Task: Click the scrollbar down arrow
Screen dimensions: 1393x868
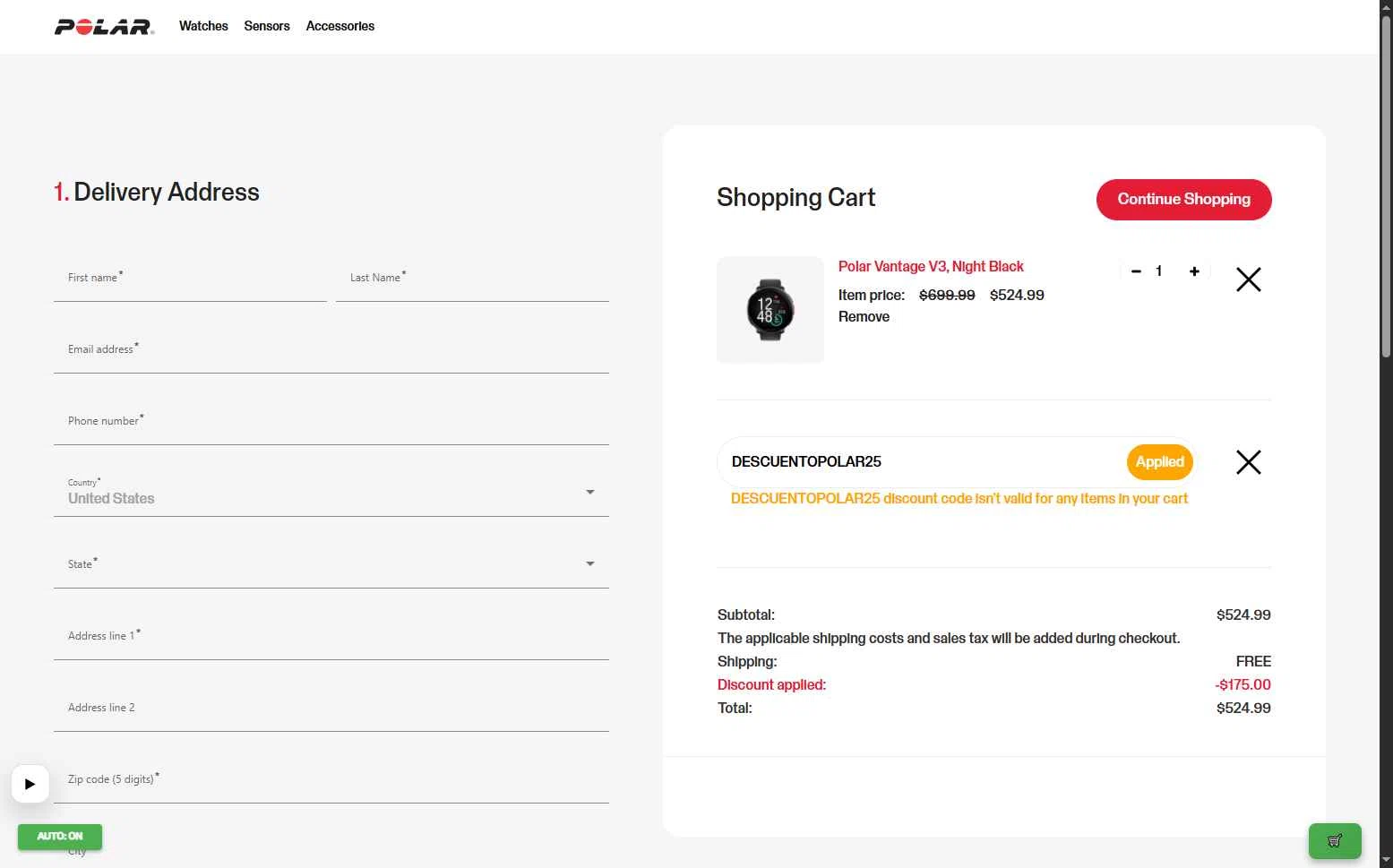Action: (1386, 861)
